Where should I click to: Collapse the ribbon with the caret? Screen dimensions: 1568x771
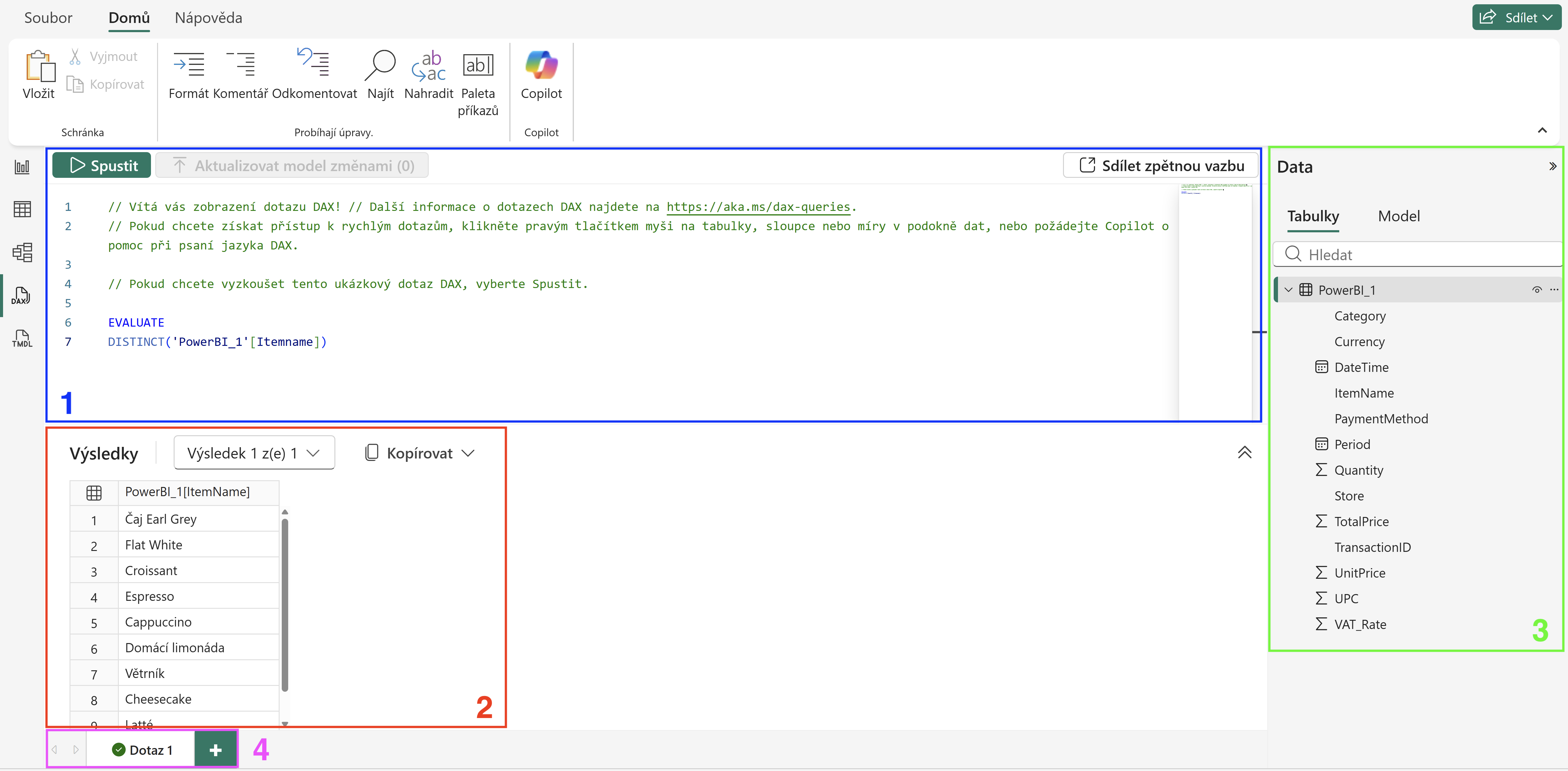click(x=1543, y=130)
